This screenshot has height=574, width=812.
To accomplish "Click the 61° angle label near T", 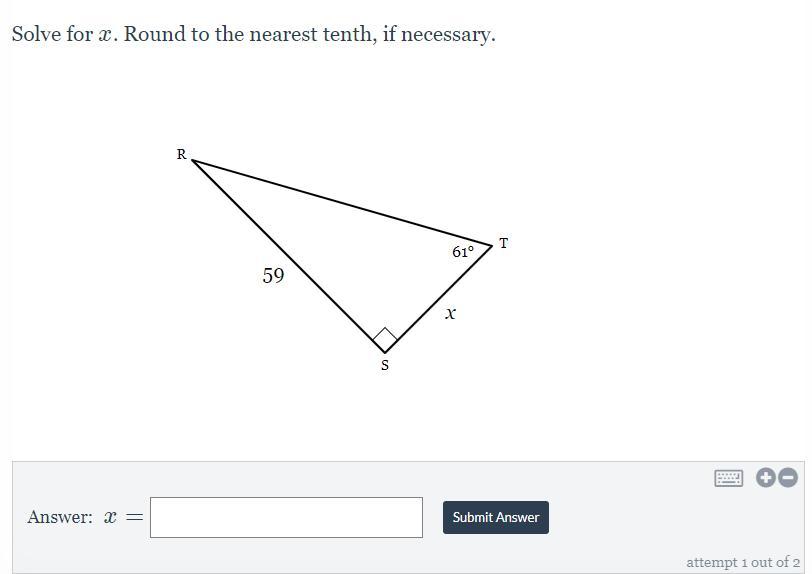I will pos(462,252).
